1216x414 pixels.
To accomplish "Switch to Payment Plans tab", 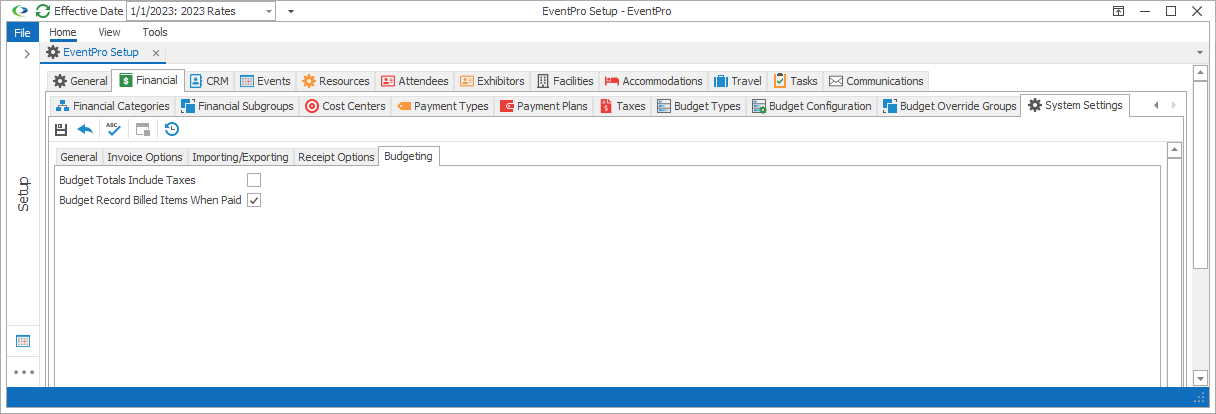I will click(544, 106).
